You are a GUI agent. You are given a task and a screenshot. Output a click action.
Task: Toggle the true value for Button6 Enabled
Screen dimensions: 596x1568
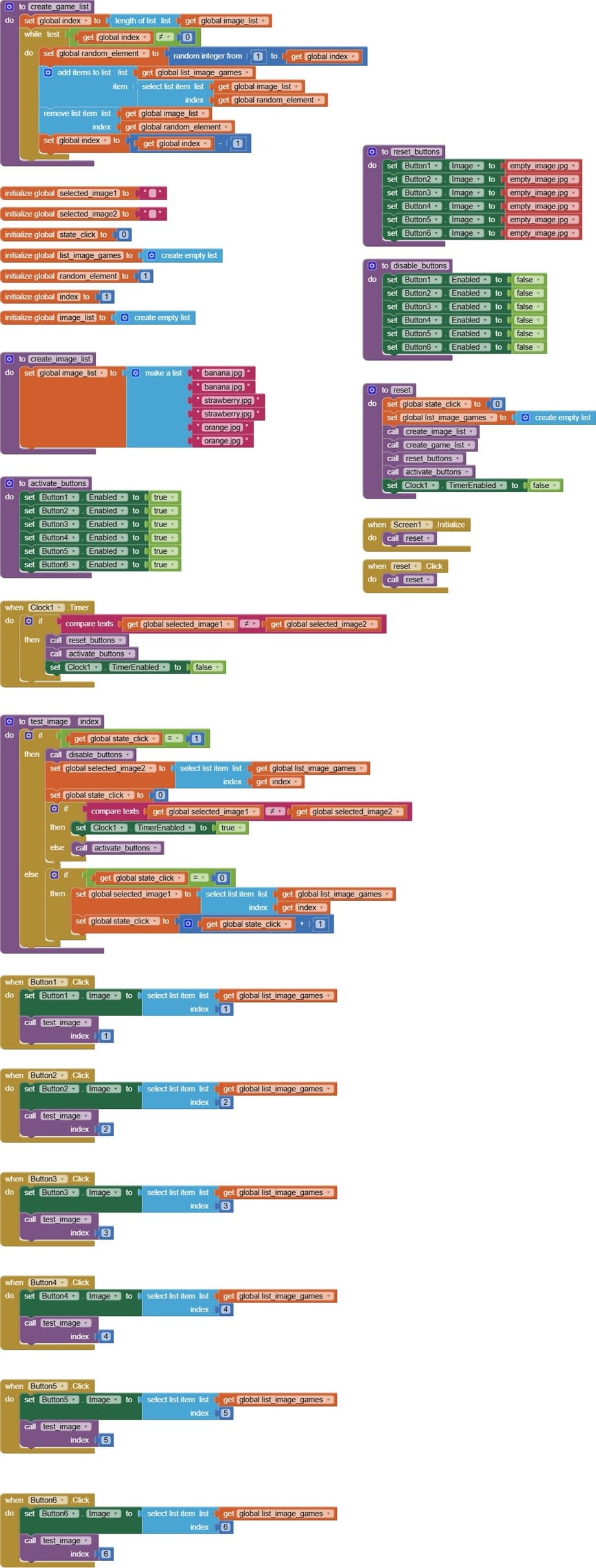point(164,565)
